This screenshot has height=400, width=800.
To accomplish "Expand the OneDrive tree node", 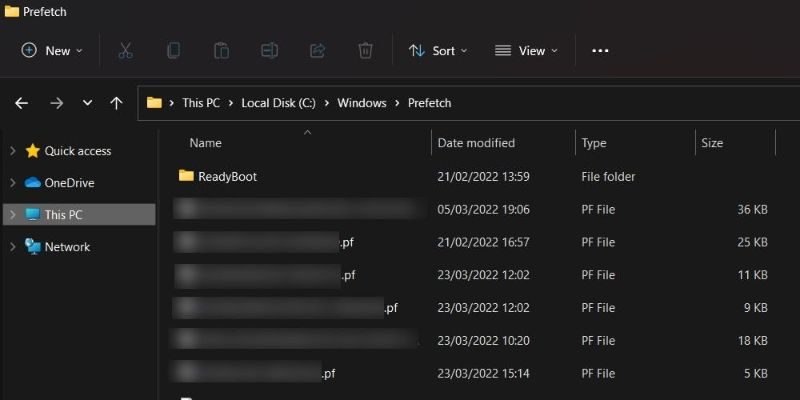I will [13, 183].
